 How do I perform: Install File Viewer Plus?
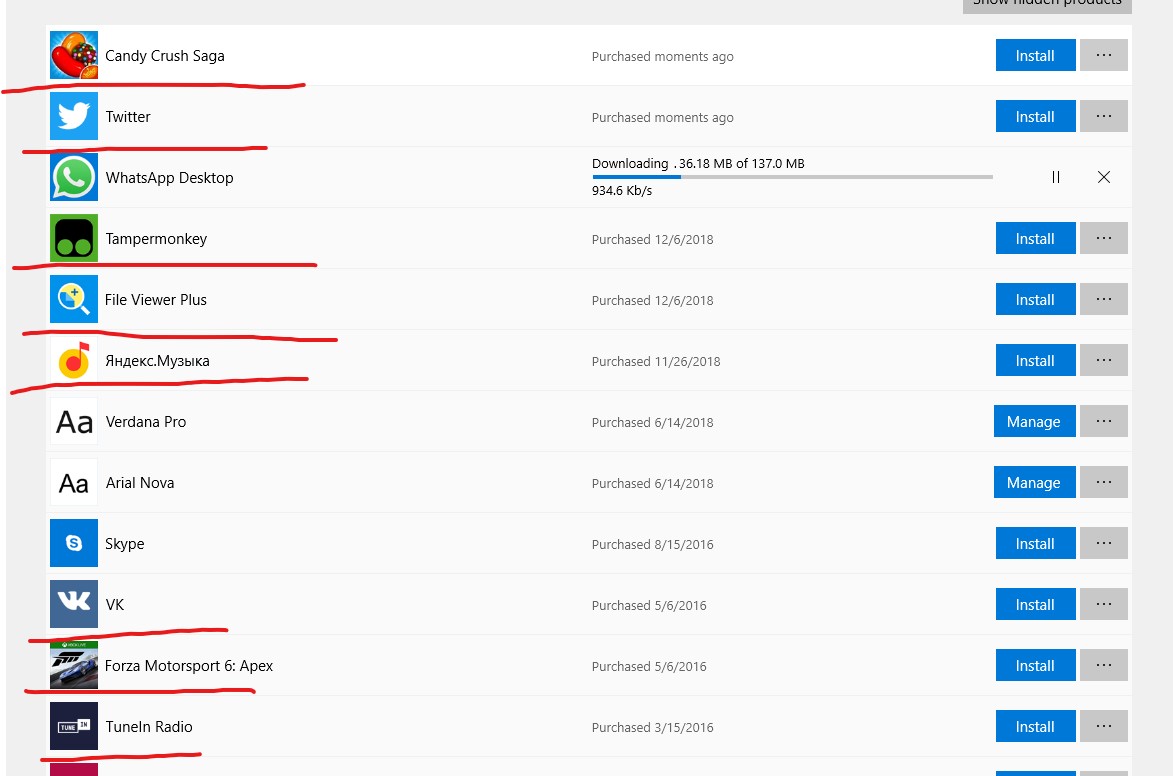[1035, 299]
